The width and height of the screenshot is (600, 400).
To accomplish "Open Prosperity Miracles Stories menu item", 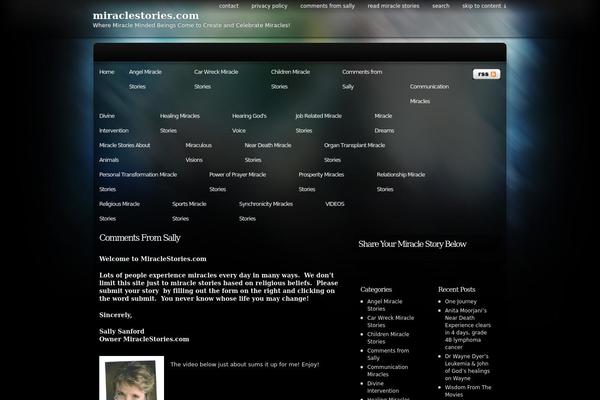I will (x=321, y=182).
